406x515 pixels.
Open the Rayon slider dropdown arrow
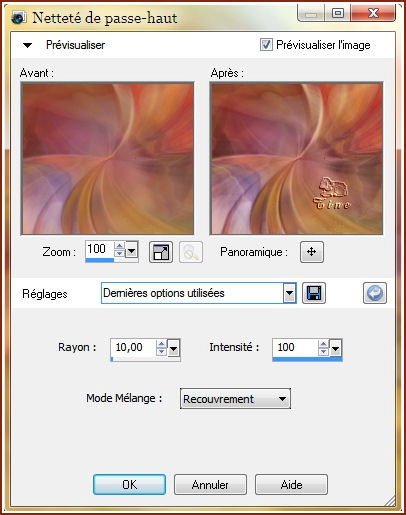(173, 349)
